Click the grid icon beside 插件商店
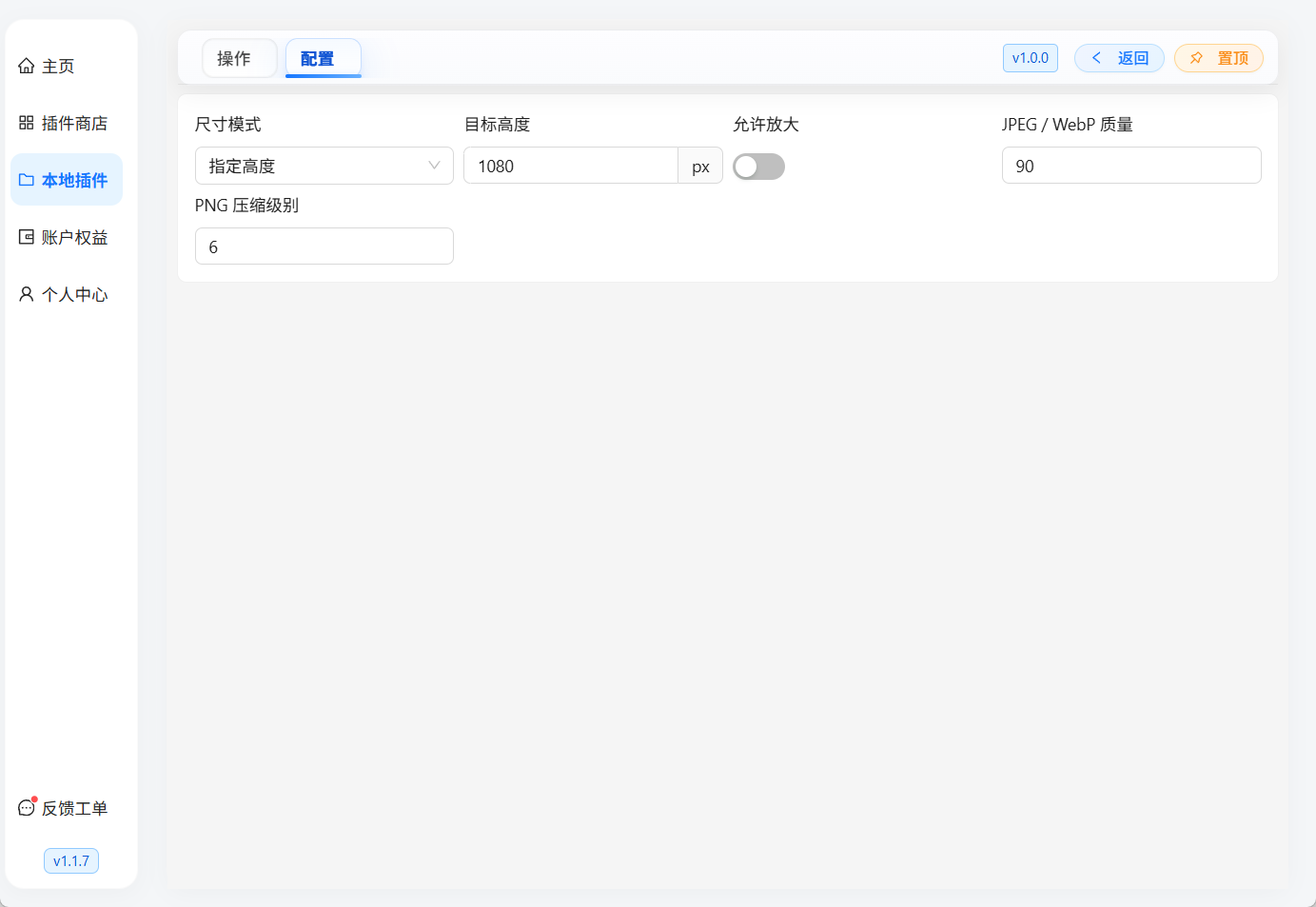Viewport: 1316px width, 907px height. click(27, 123)
